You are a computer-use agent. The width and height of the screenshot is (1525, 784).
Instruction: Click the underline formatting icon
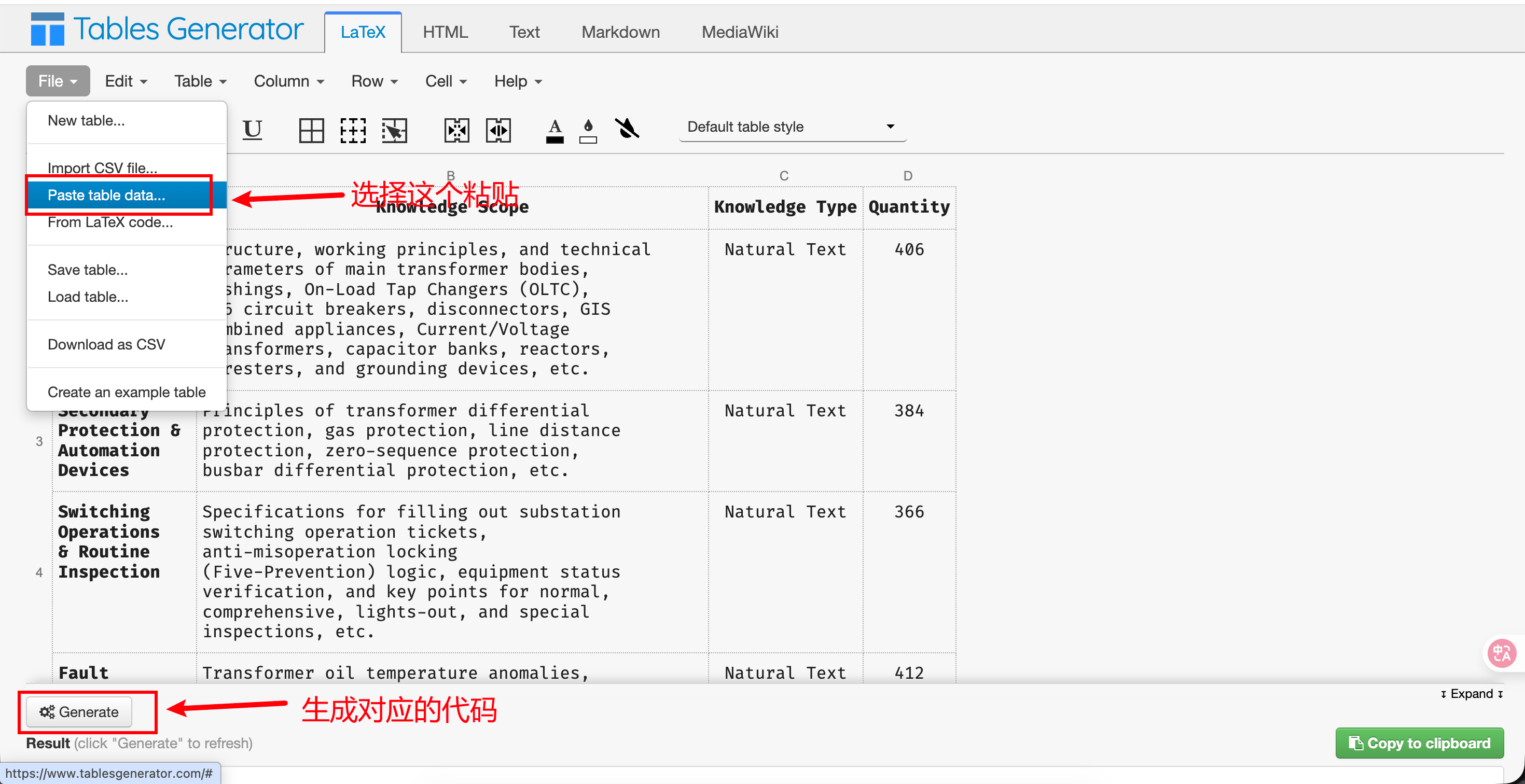tap(252, 129)
